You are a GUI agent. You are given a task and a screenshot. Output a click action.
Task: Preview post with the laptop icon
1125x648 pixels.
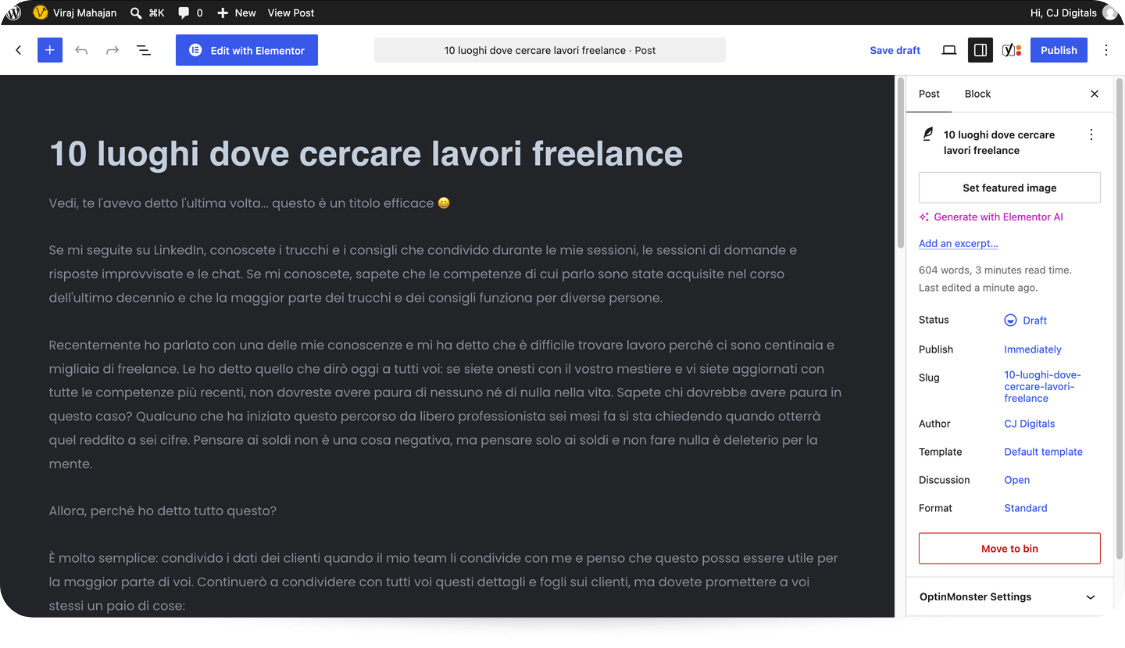coord(949,50)
